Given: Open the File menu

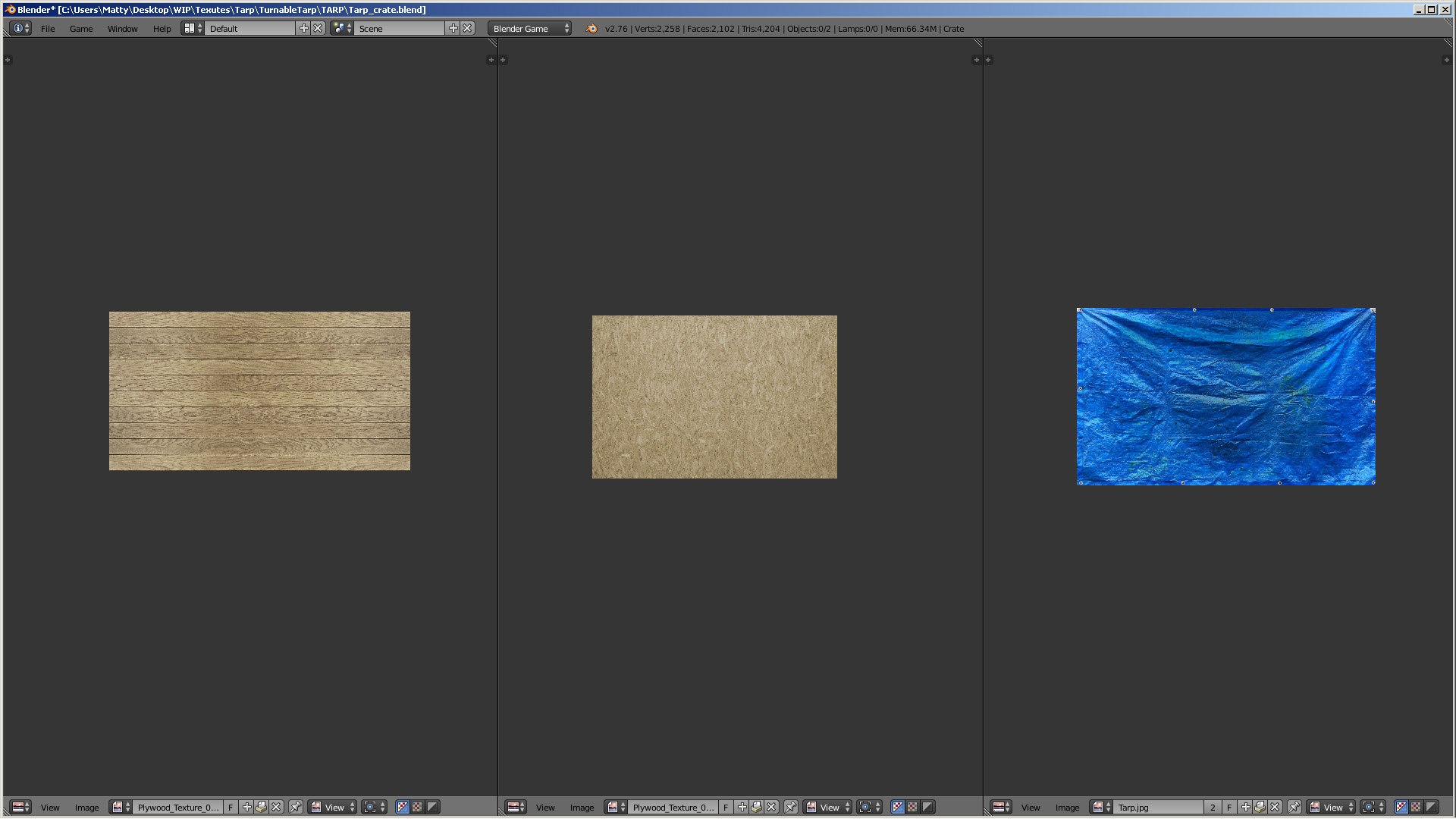Looking at the screenshot, I should (x=48, y=29).
